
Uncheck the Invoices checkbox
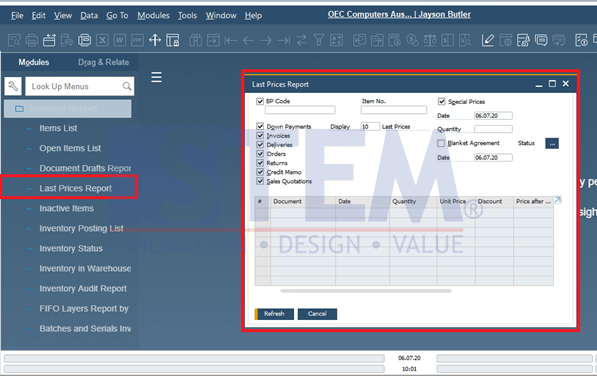coord(260,135)
